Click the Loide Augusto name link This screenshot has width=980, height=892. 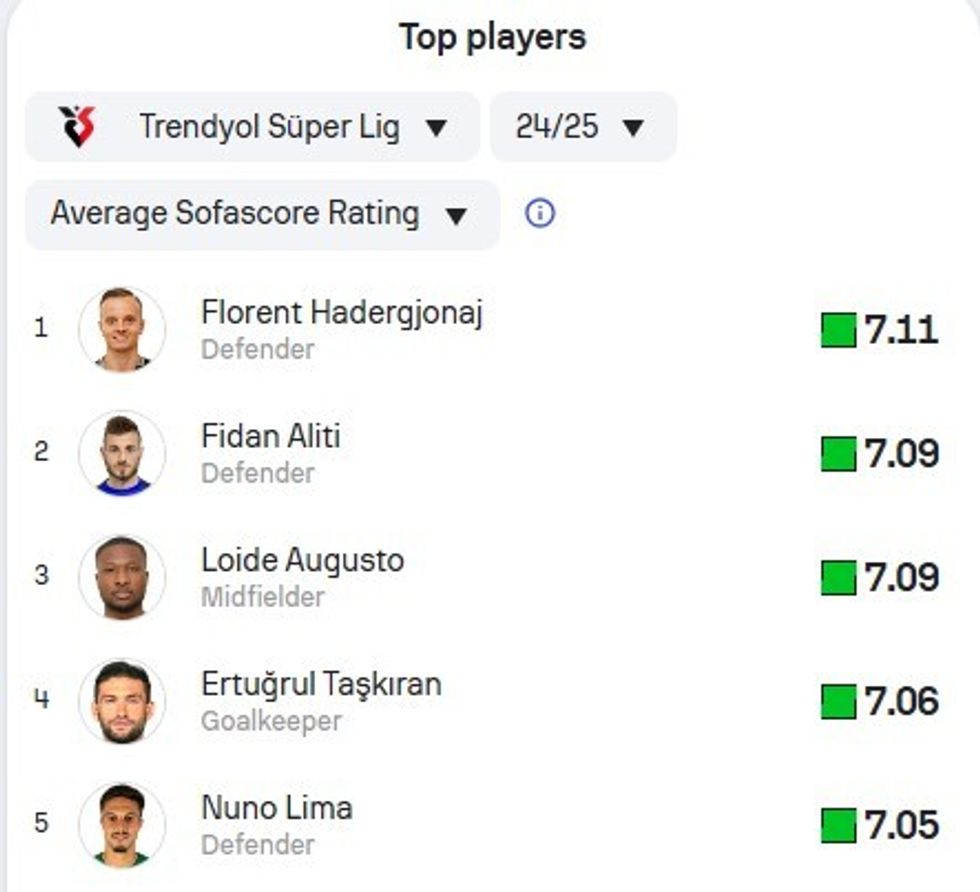tap(303, 561)
